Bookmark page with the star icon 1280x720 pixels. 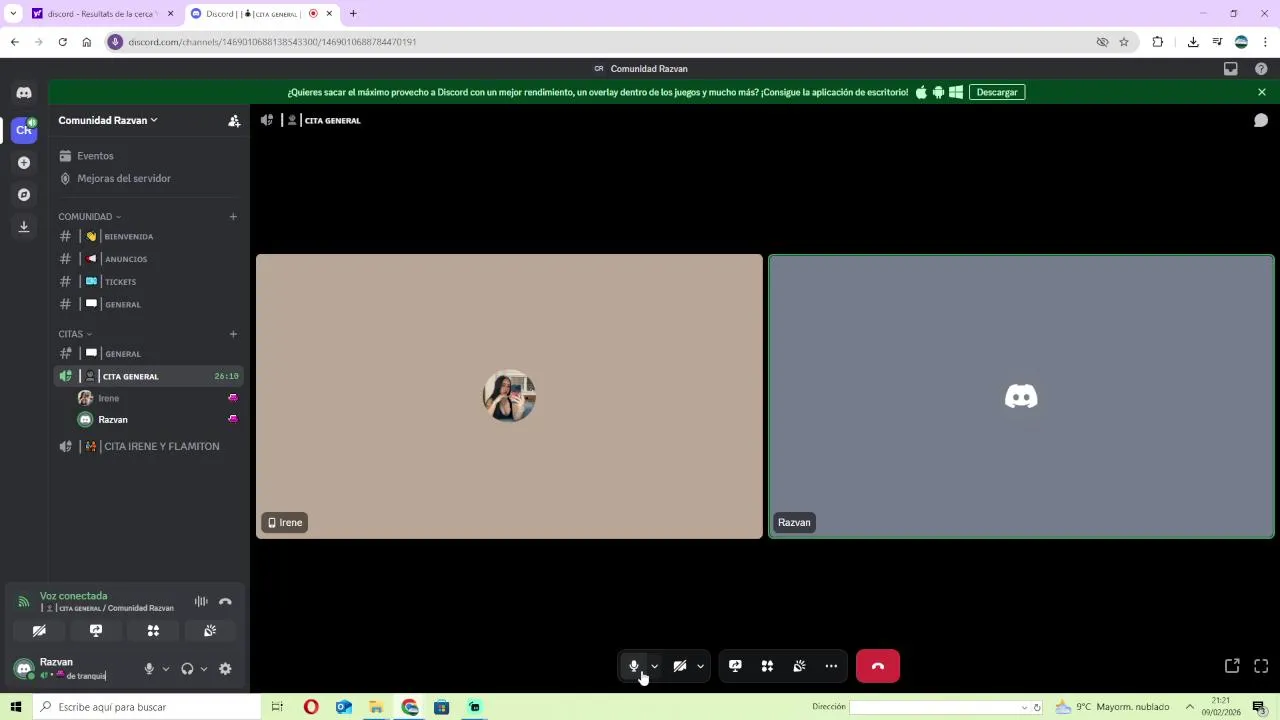[x=1124, y=42]
